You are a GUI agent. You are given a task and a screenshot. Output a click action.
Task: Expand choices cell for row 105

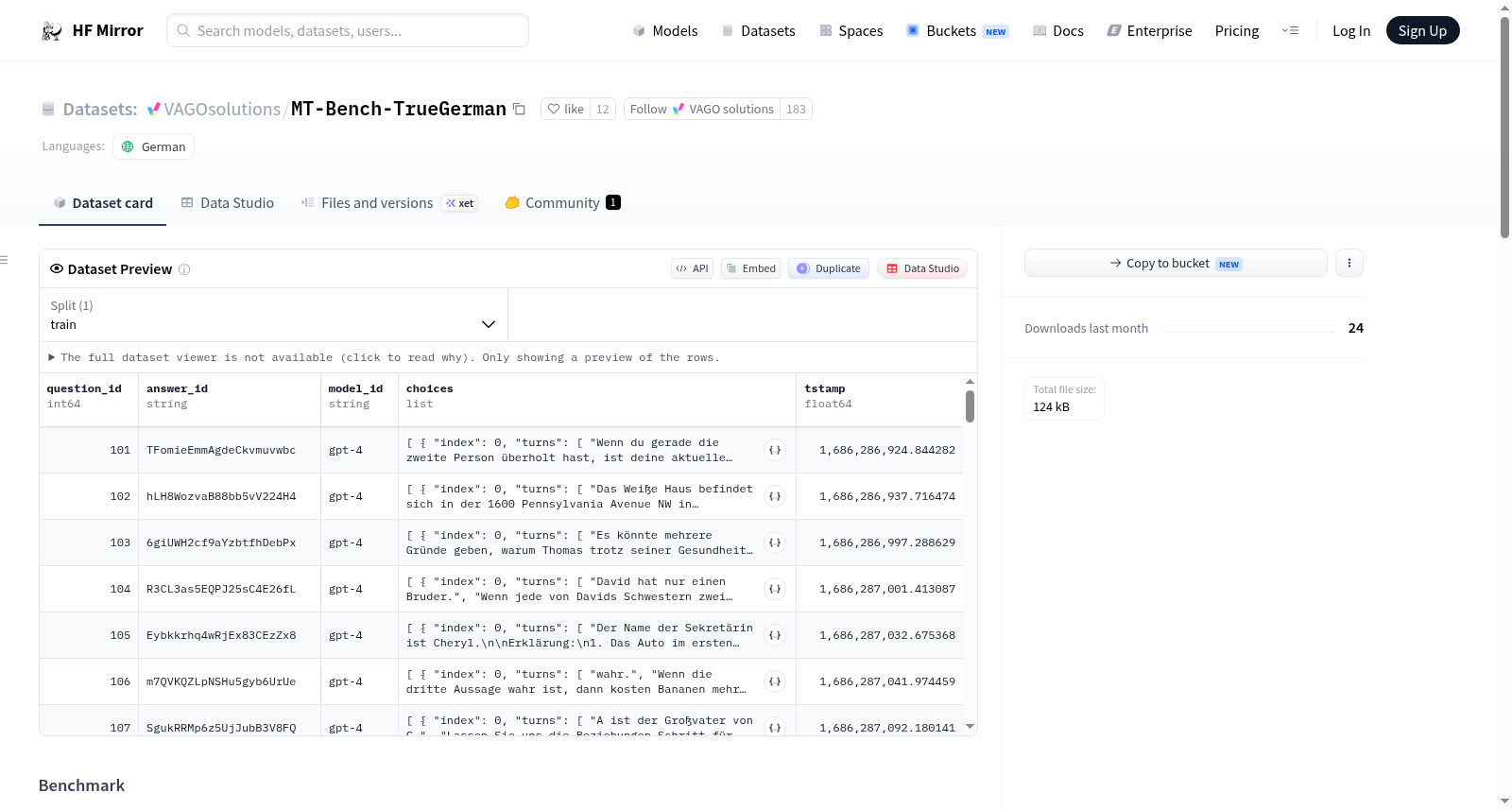(x=775, y=635)
